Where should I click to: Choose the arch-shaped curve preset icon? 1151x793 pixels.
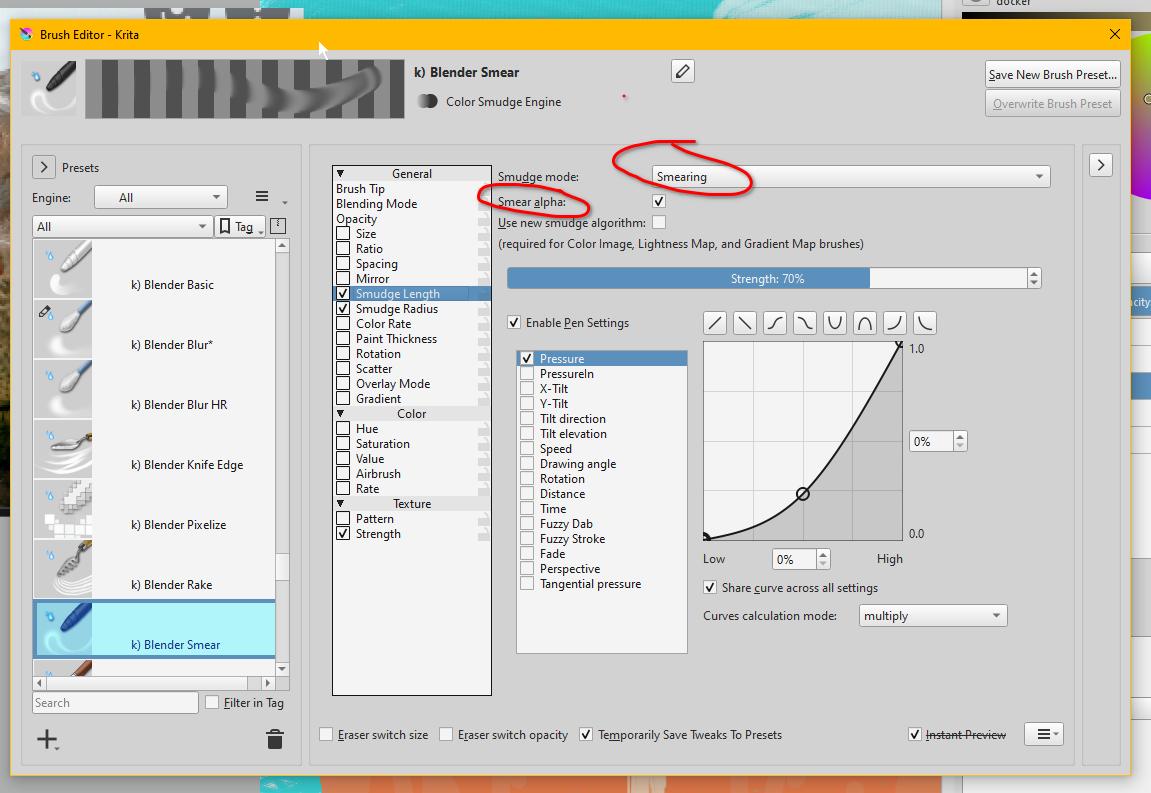click(865, 323)
